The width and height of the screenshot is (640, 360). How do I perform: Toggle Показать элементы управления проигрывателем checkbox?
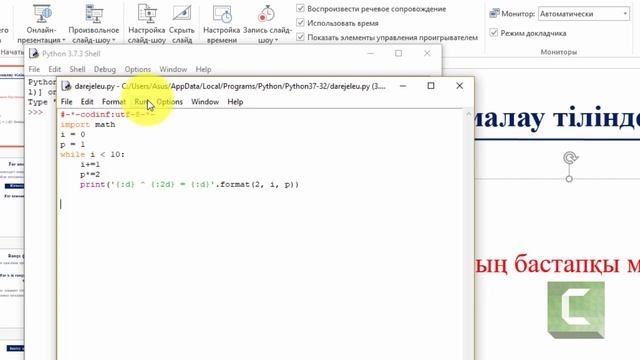pos(300,37)
